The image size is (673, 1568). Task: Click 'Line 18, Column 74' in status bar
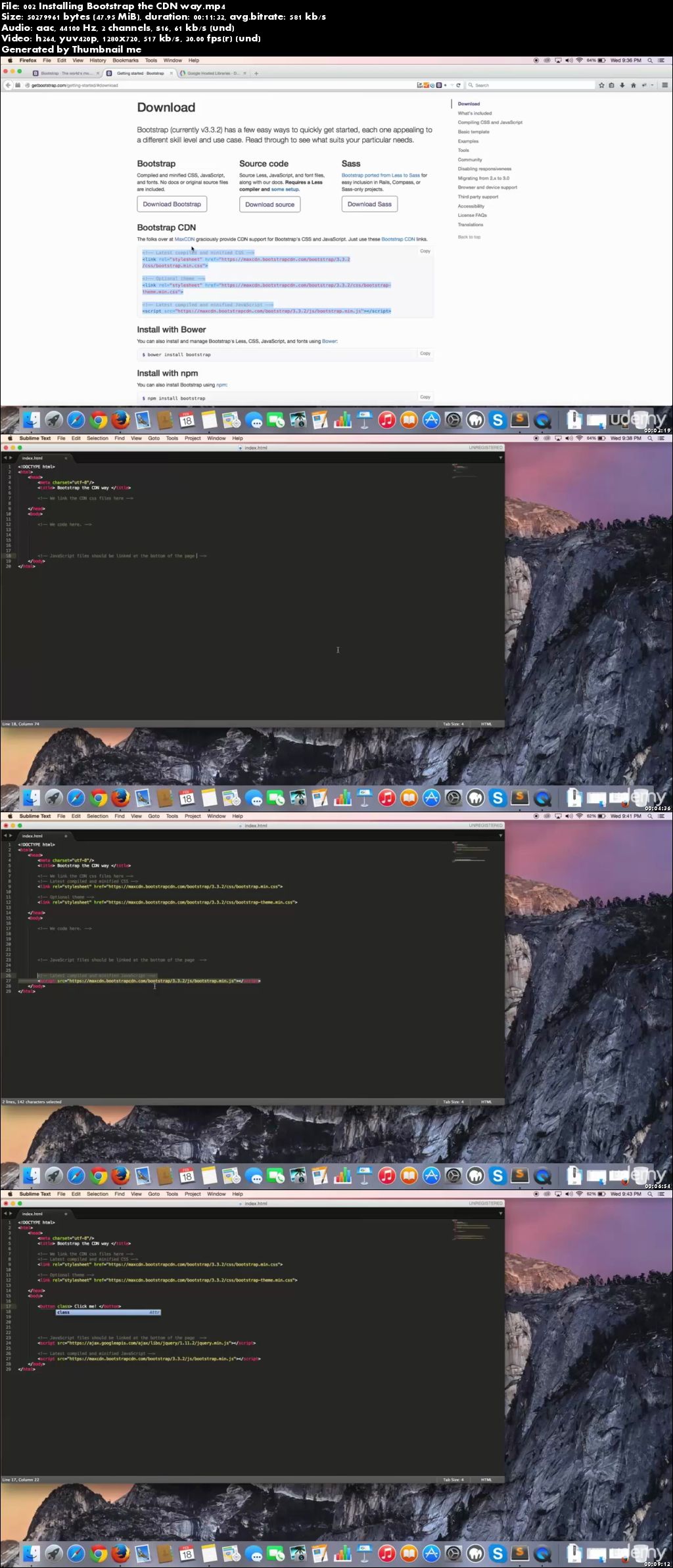point(21,724)
